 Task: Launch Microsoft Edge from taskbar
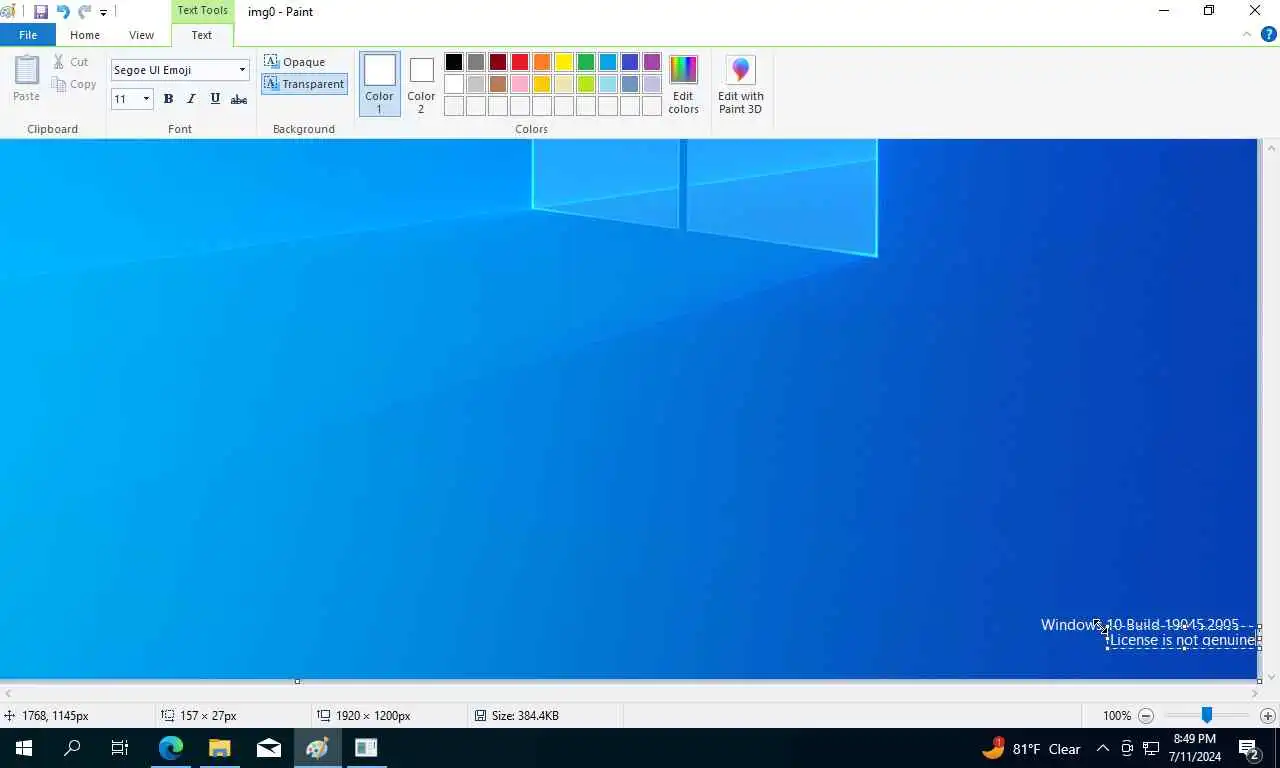[171, 748]
